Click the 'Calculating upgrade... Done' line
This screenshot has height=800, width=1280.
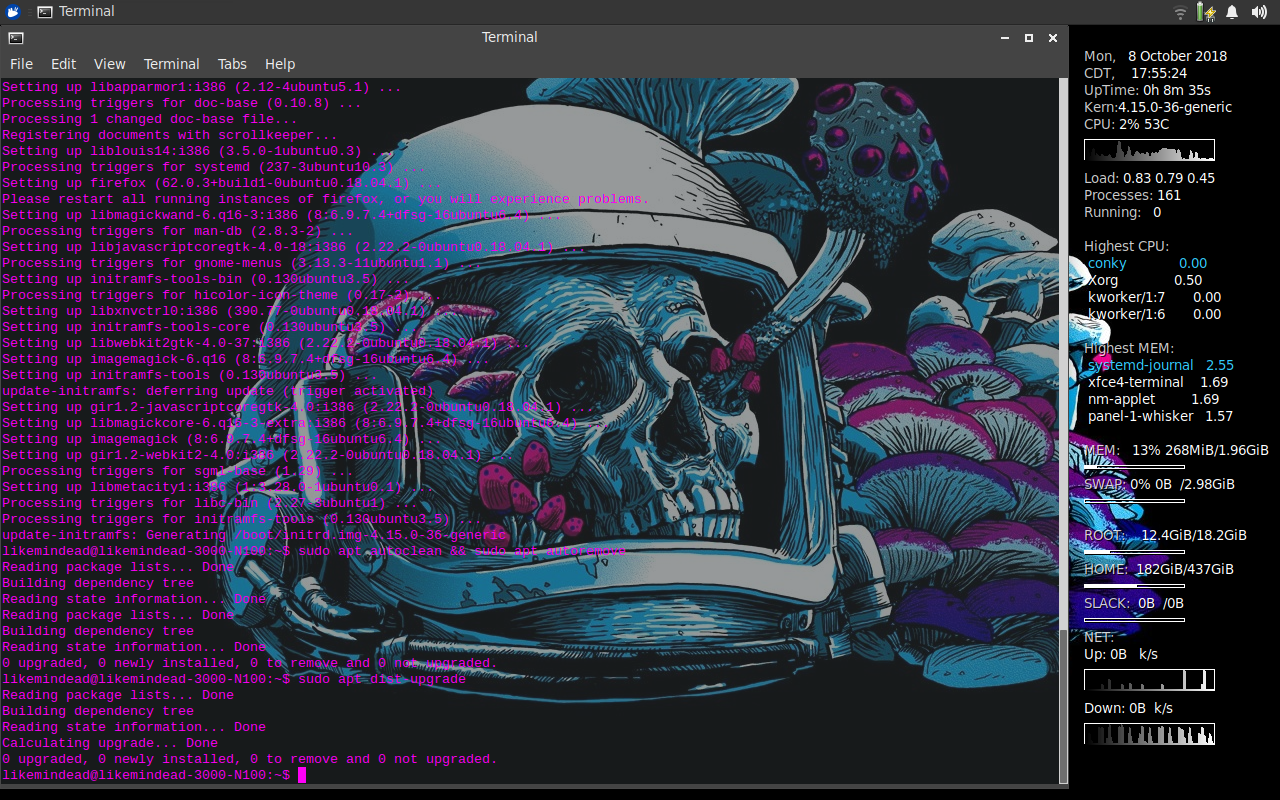pos(110,743)
